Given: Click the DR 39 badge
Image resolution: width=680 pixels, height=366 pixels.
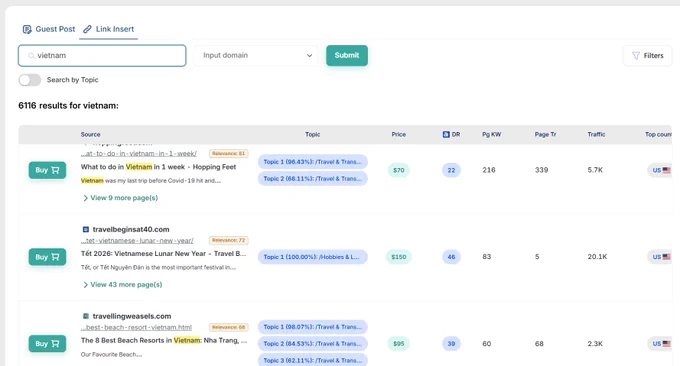Looking at the screenshot, I should click(x=451, y=343).
